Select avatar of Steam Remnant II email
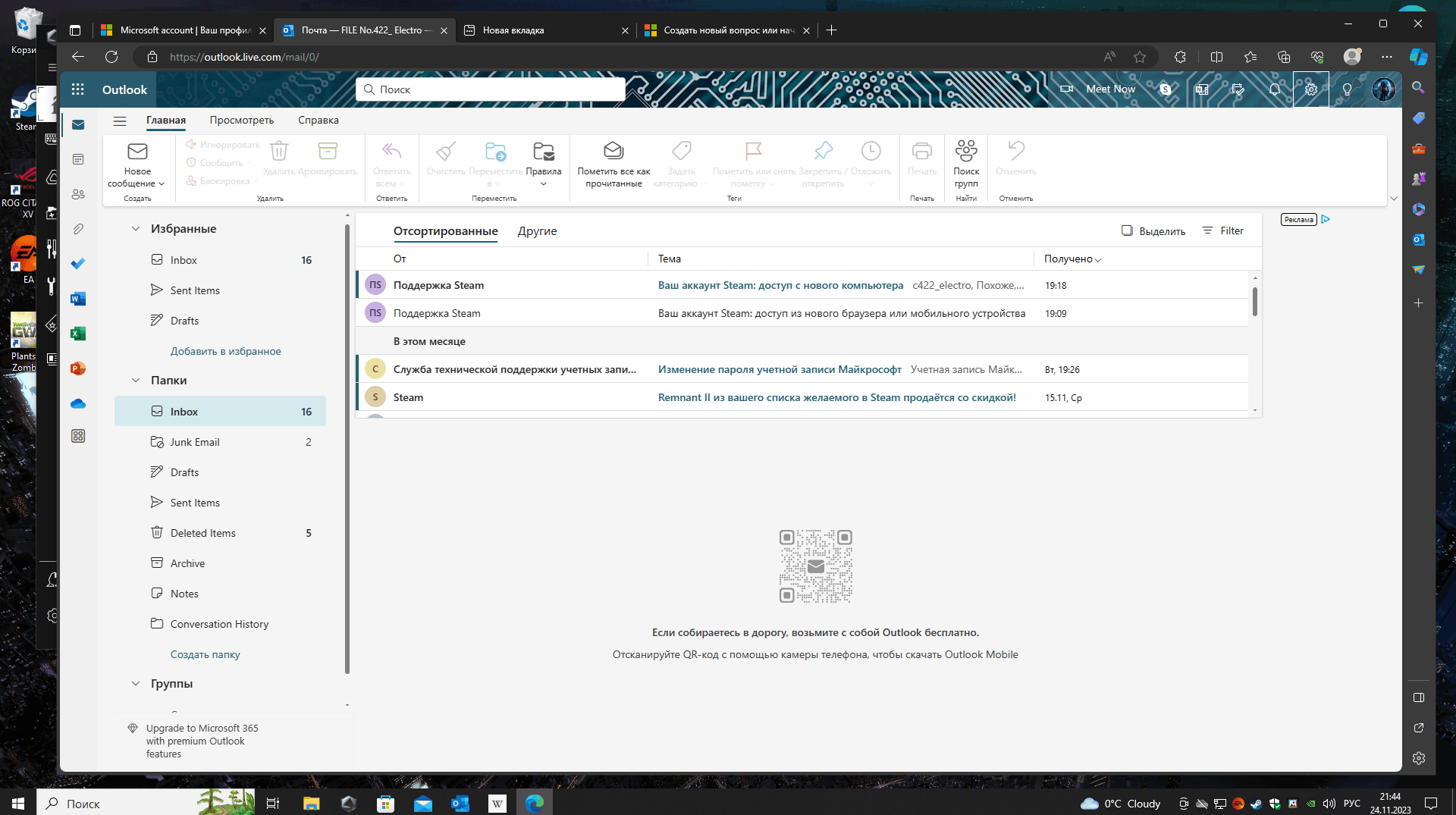The image size is (1456, 815). tap(375, 397)
